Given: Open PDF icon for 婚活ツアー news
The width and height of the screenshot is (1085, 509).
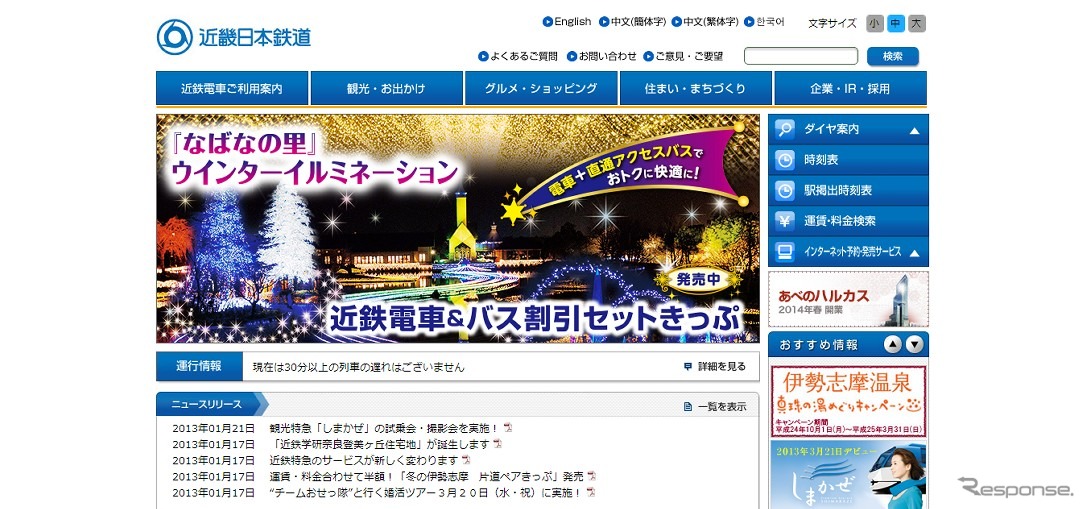Looking at the screenshot, I should tap(591, 492).
